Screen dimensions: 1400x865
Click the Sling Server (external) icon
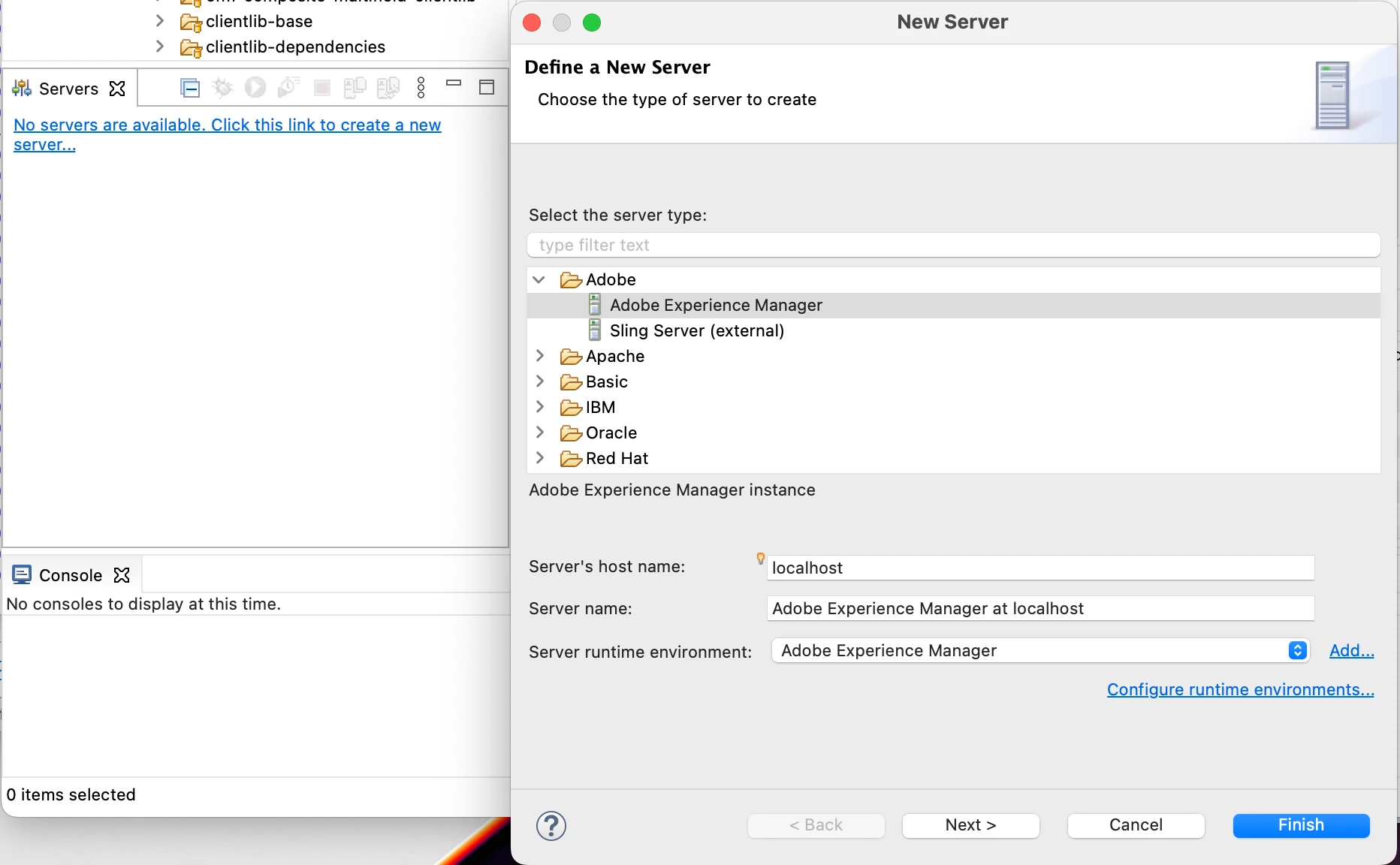point(595,330)
